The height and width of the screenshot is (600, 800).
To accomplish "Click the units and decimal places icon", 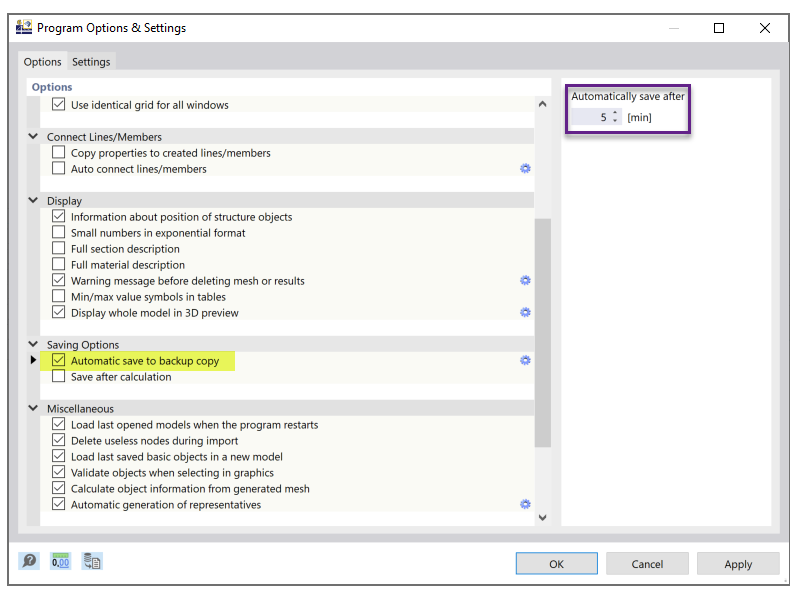I will [x=60, y=561].
